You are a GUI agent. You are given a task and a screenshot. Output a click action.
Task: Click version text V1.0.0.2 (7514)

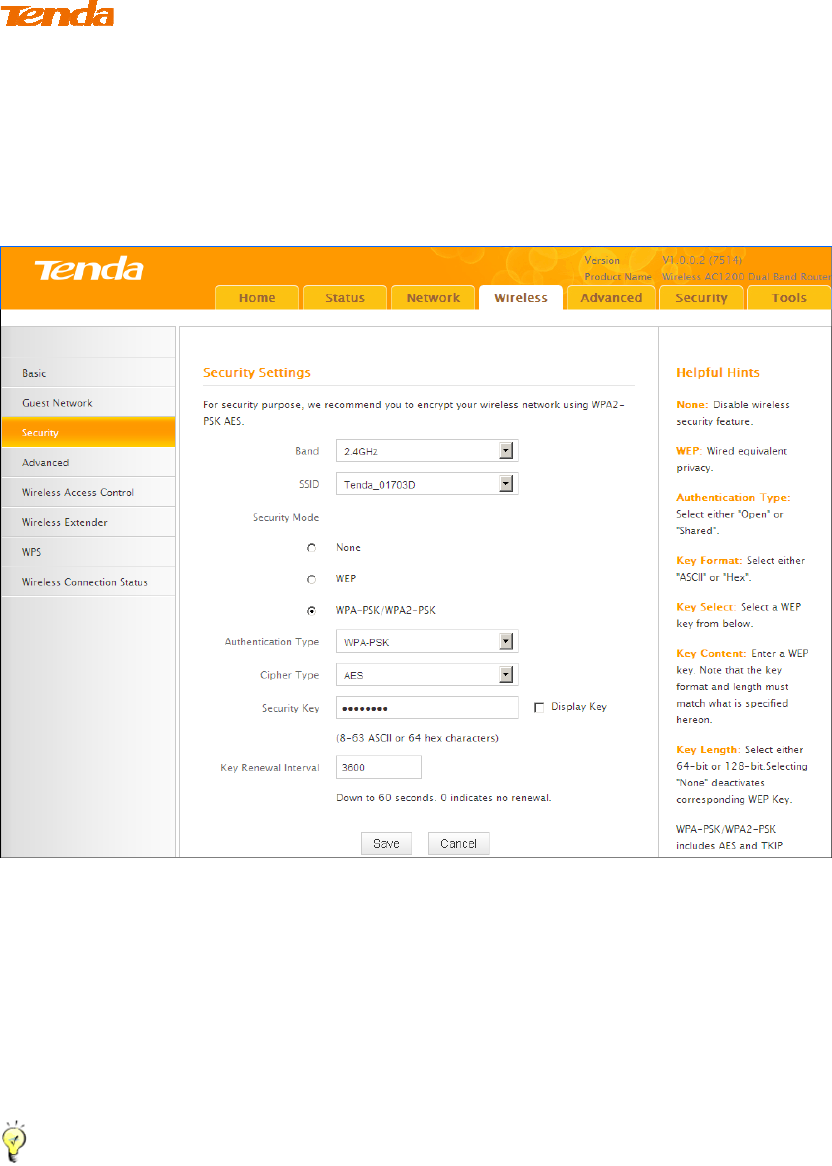click(702, 260)
